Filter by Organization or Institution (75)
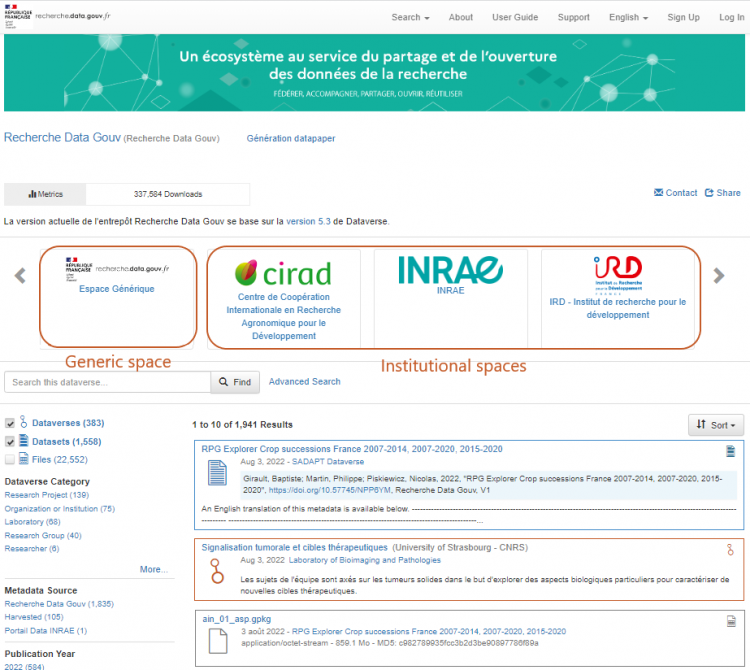Screen dimensions: 750x670 (59, 509)
